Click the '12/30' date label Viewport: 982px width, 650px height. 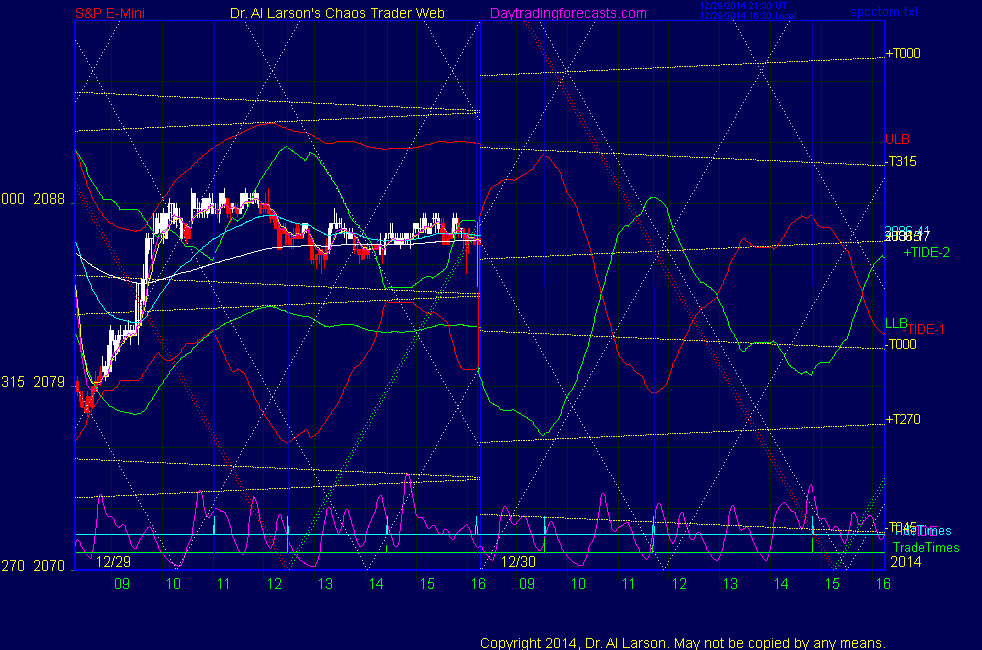coord(519,562)
